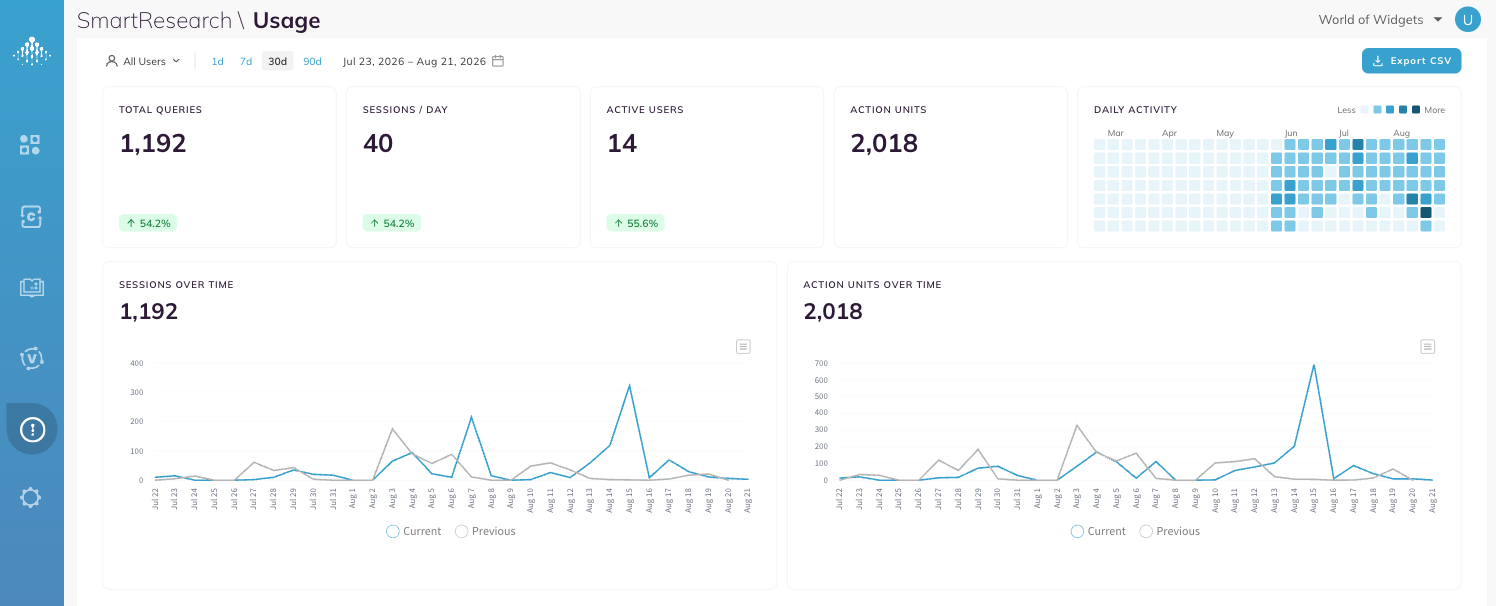Click the Daily Activity heading
Image resolution: width=1496 pixels, height=606 pixels.
point(1135,110)
